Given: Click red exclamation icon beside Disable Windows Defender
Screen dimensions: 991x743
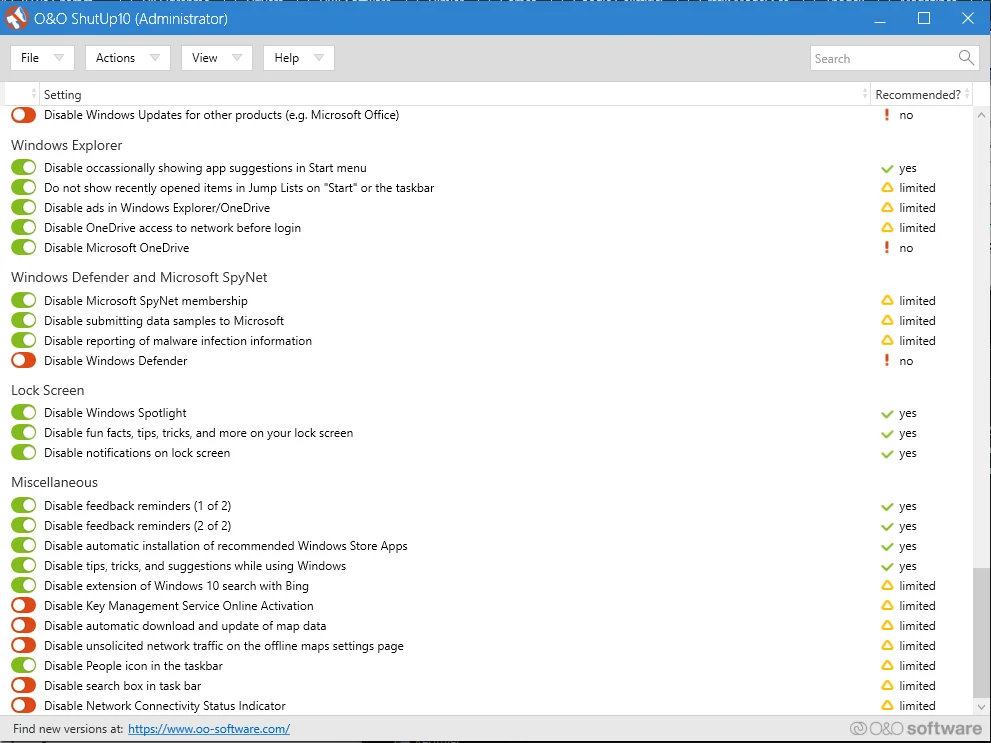Looking at the screenshot, I should point(887,361).
